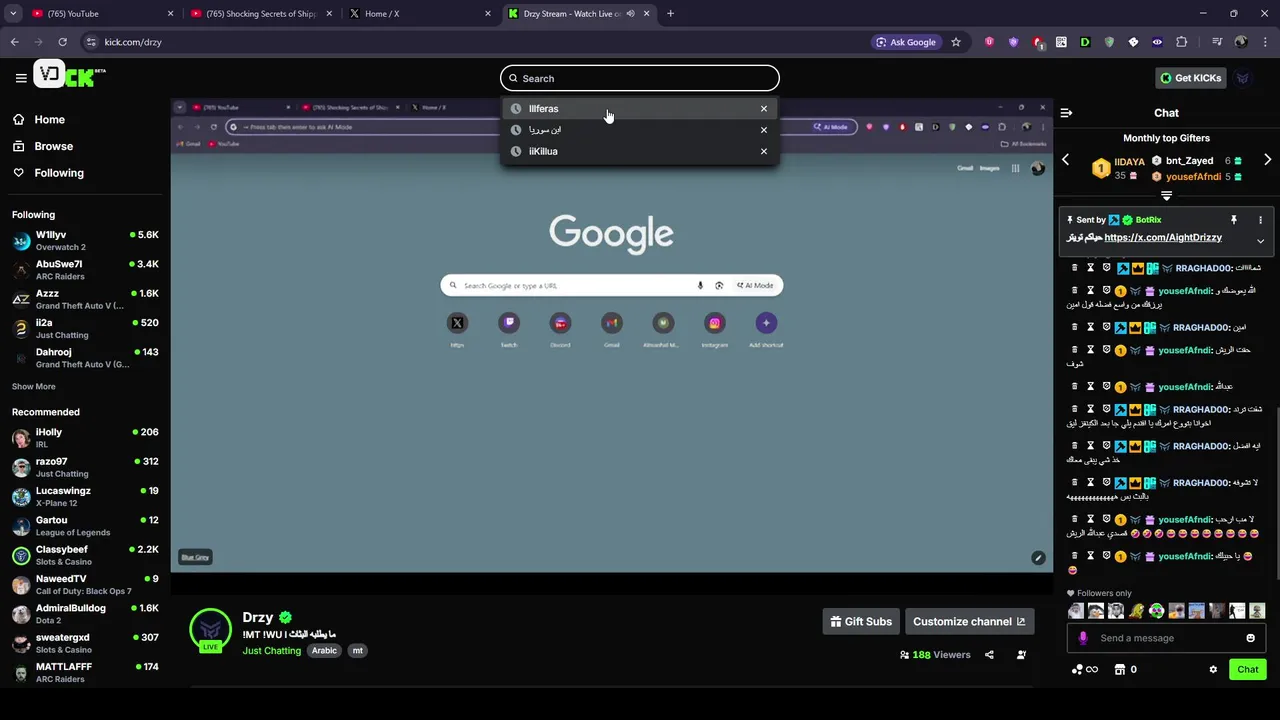This screenshot has width=1280, height=720.
Task: Remove illferas from recent searches
Action: pos(764,109)
